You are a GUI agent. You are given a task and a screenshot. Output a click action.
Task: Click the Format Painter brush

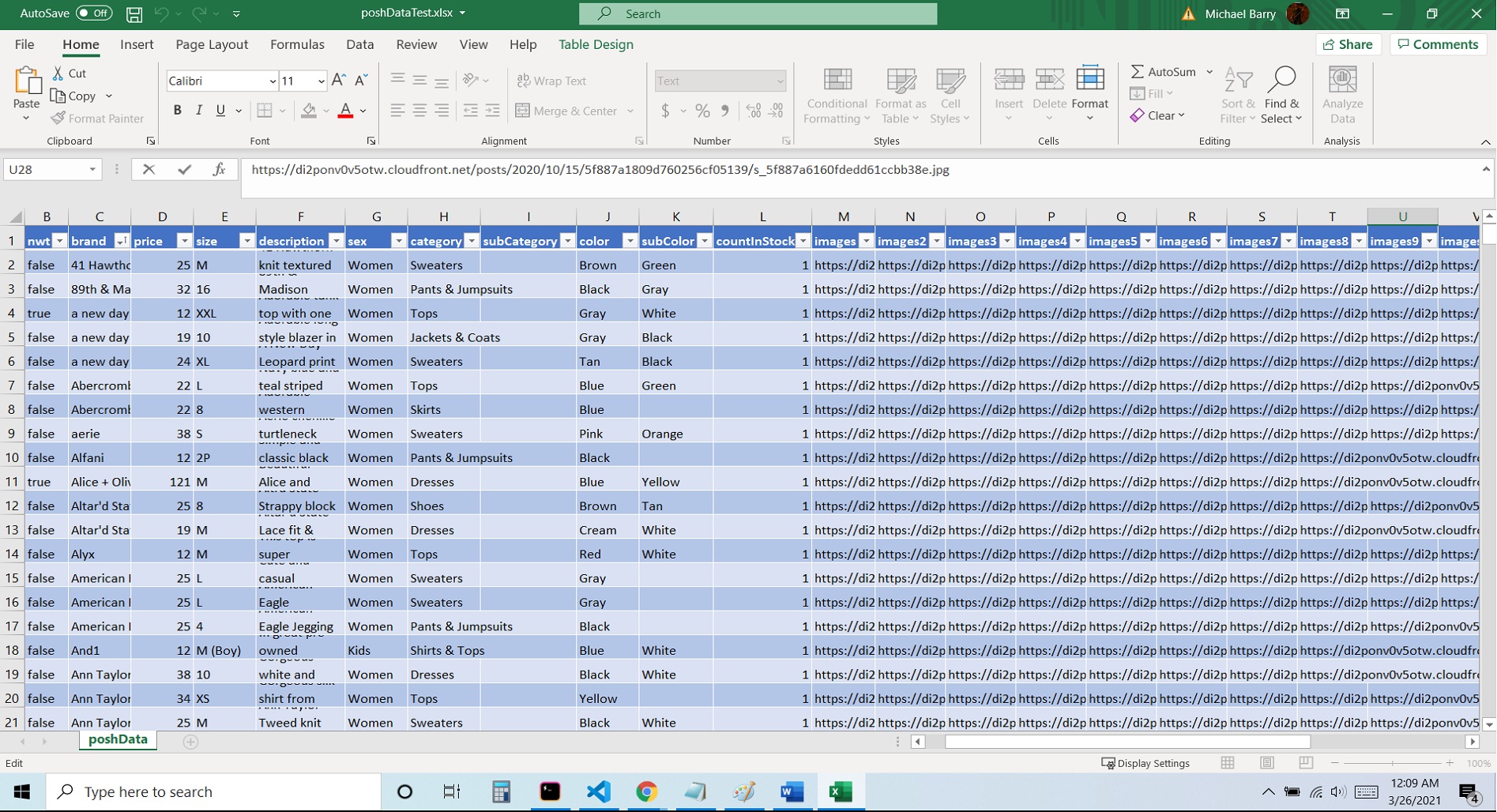click(x=58, y=118)
